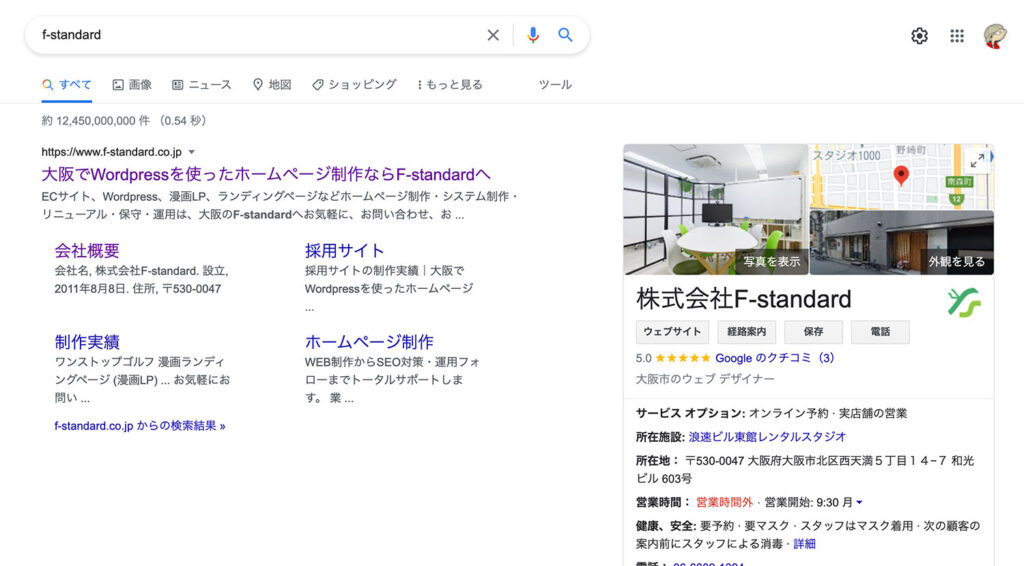Image resolution: width=1024 pixels, height=566 pixels.
Task: Switch to the ニュース tab
Action: click(202, 85)
